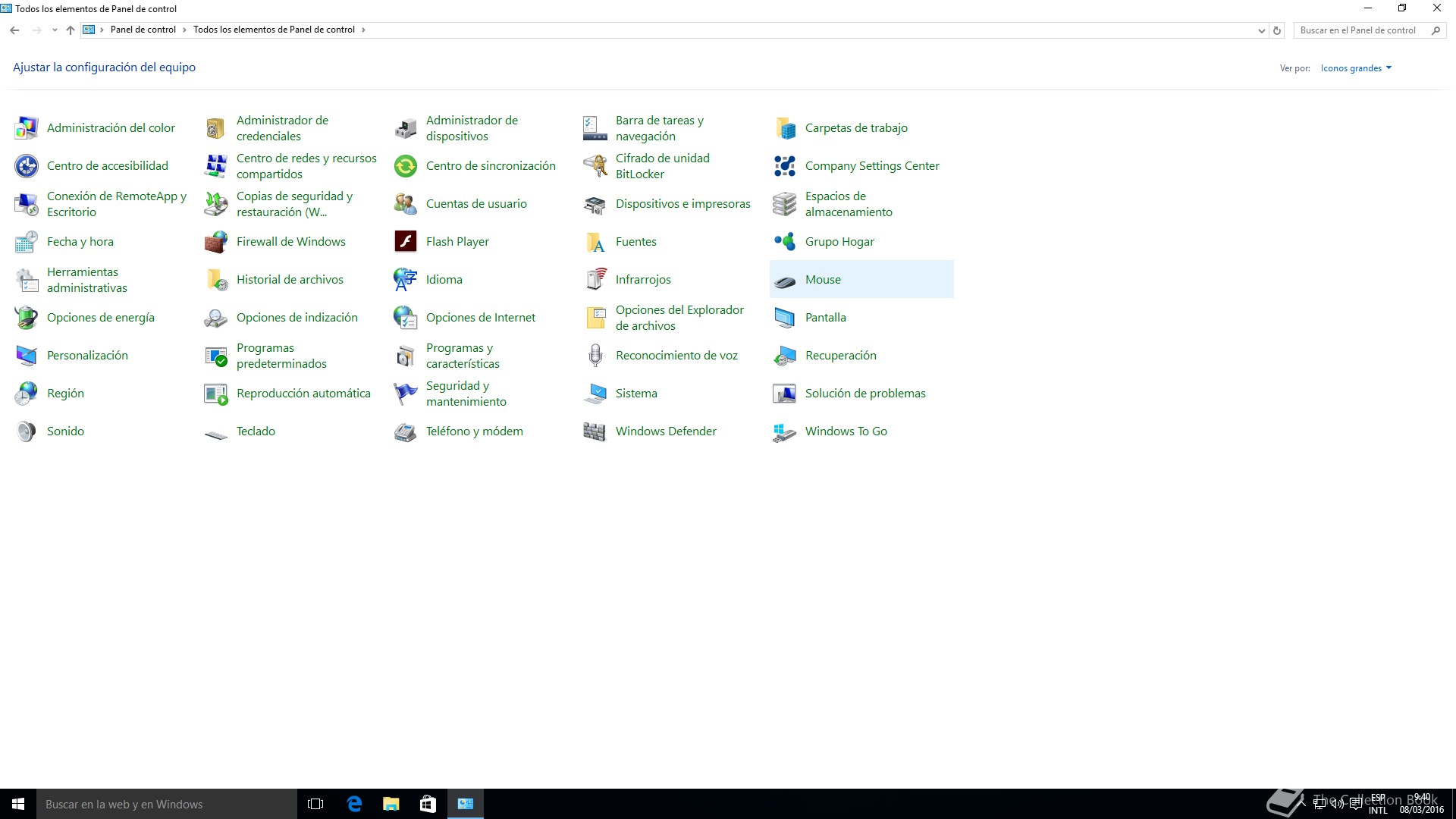
Task: Click 'Panel de control' breadcrumb segment
Action: pyautogui.click(x=143, y=30)
